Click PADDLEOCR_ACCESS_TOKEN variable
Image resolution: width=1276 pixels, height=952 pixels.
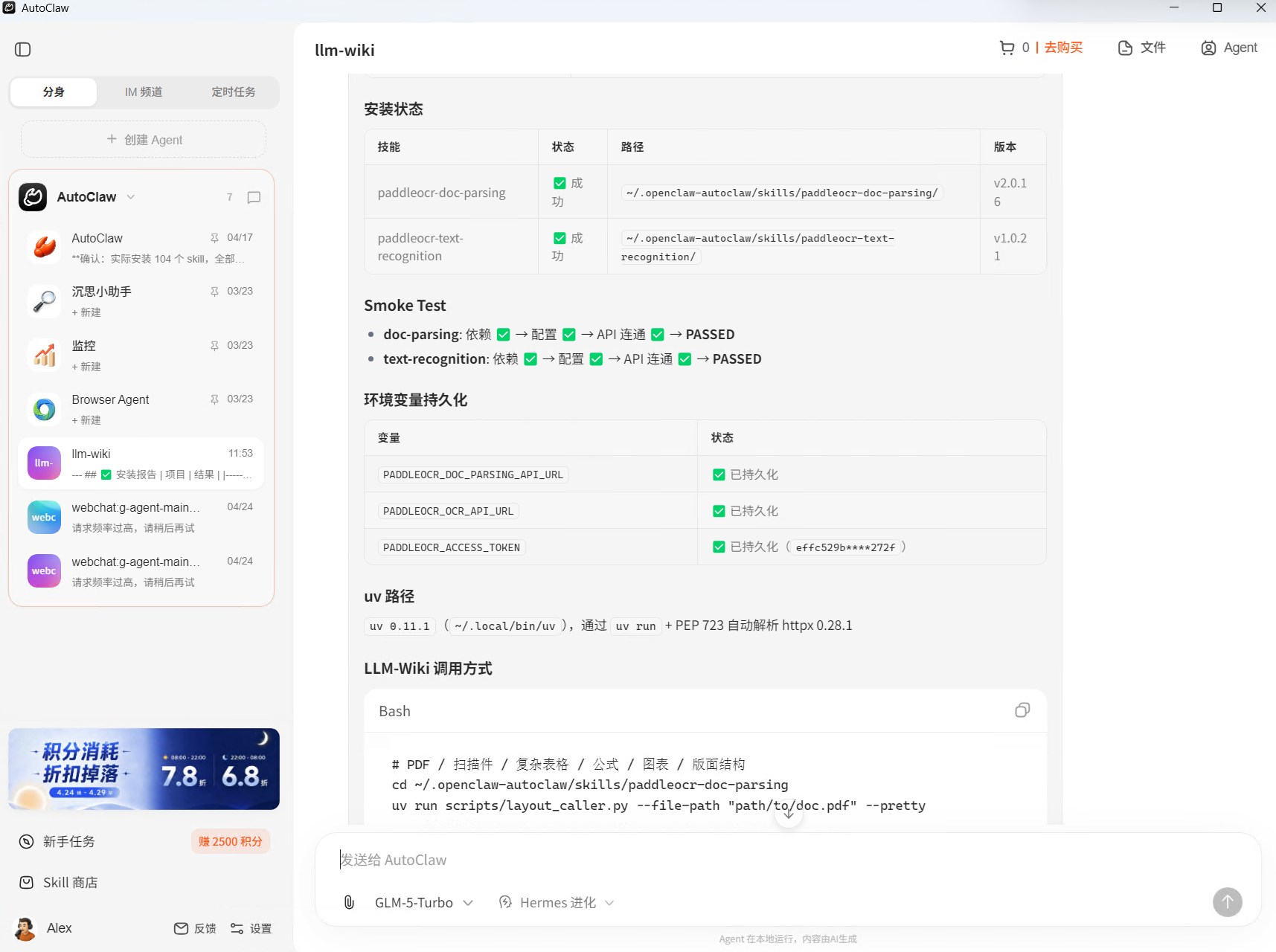click(452, 547)
